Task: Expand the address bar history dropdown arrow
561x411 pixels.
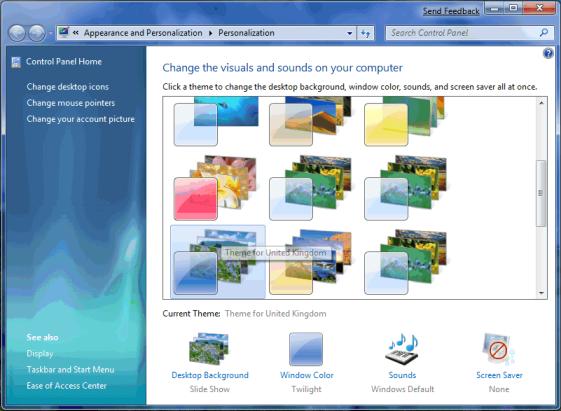Action: tap(350, 33)
